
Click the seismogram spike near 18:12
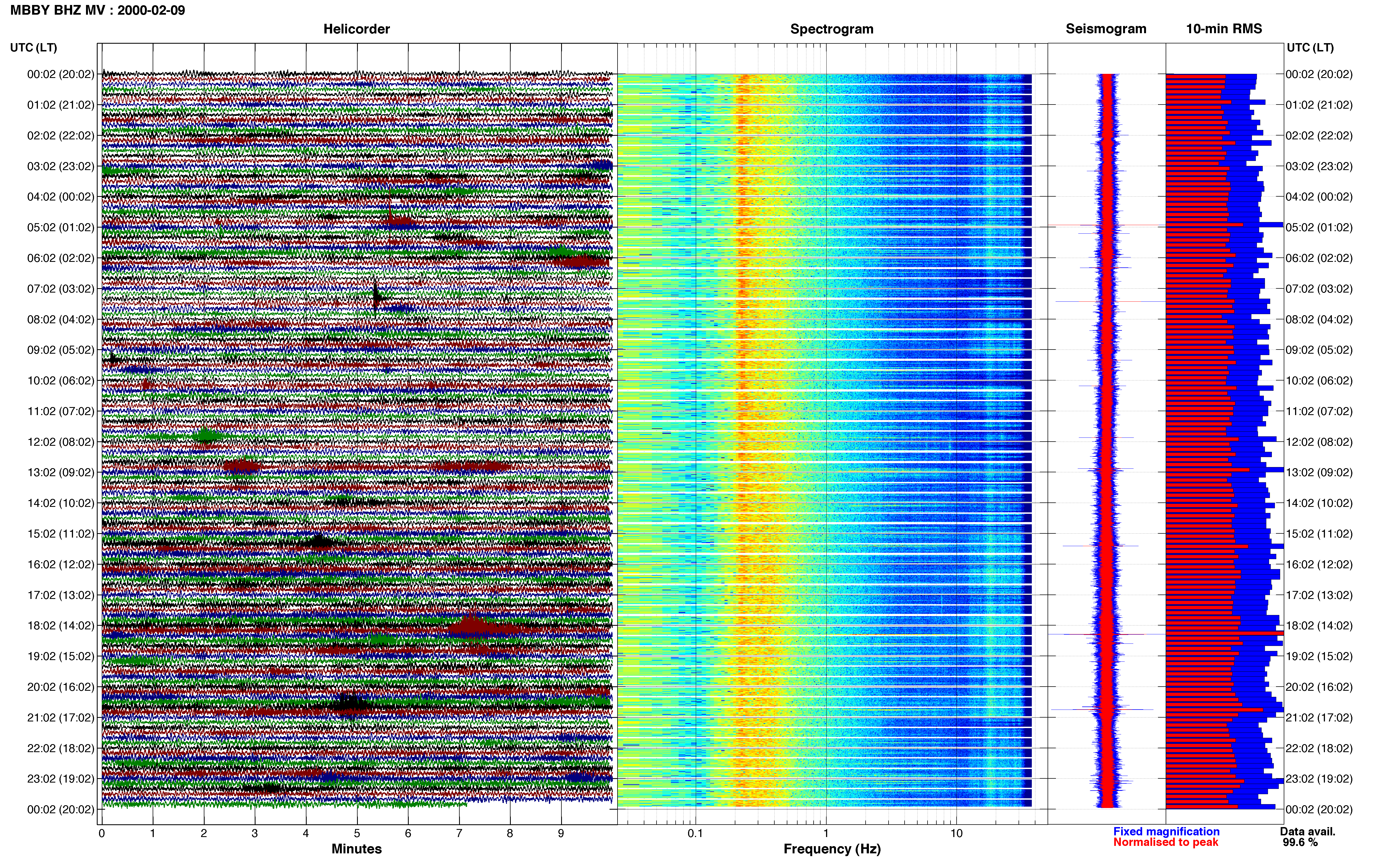1107,634
